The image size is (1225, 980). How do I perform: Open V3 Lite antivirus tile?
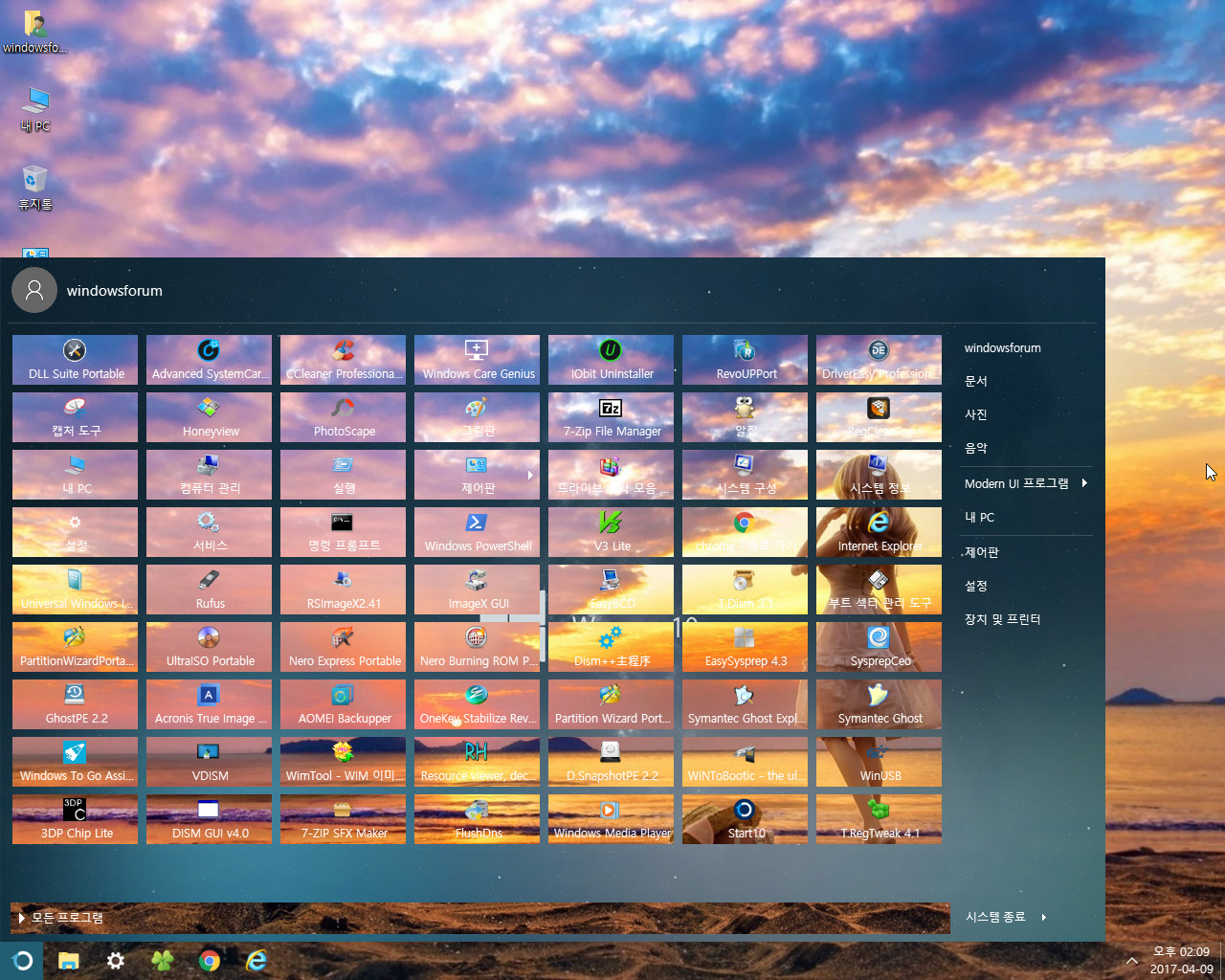(x=611, y=532)
